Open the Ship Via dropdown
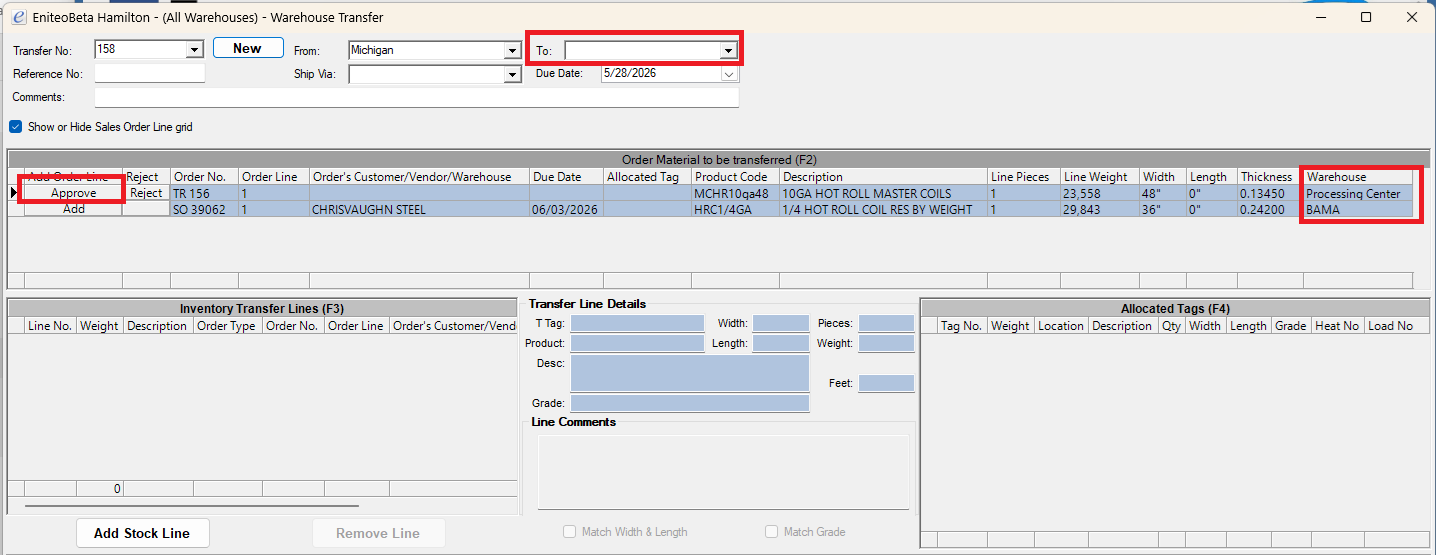The image size is (1442, 558). pyautogui.click(x=513, y=74)
